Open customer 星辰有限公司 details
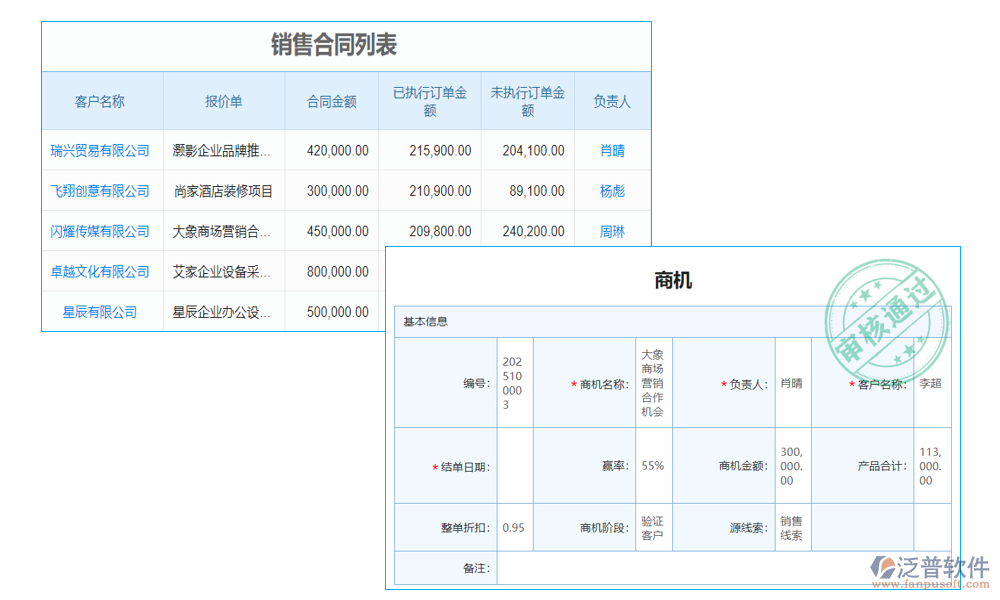 101,311
